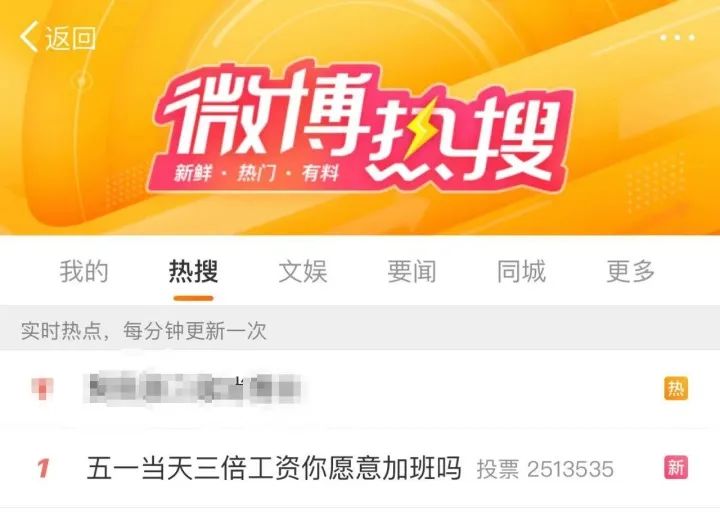The width and height of the screenshot is (720, 516).
Task: Open the 文娱 tab
Action: pyautogui.click(x=303, y=271)
